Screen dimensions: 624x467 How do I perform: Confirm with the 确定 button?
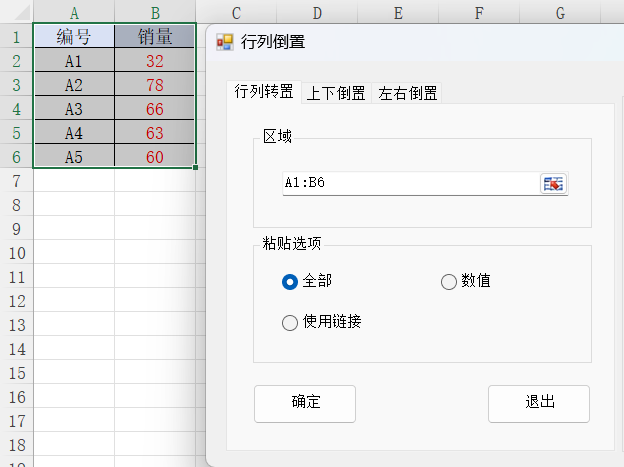click(305, 403)
